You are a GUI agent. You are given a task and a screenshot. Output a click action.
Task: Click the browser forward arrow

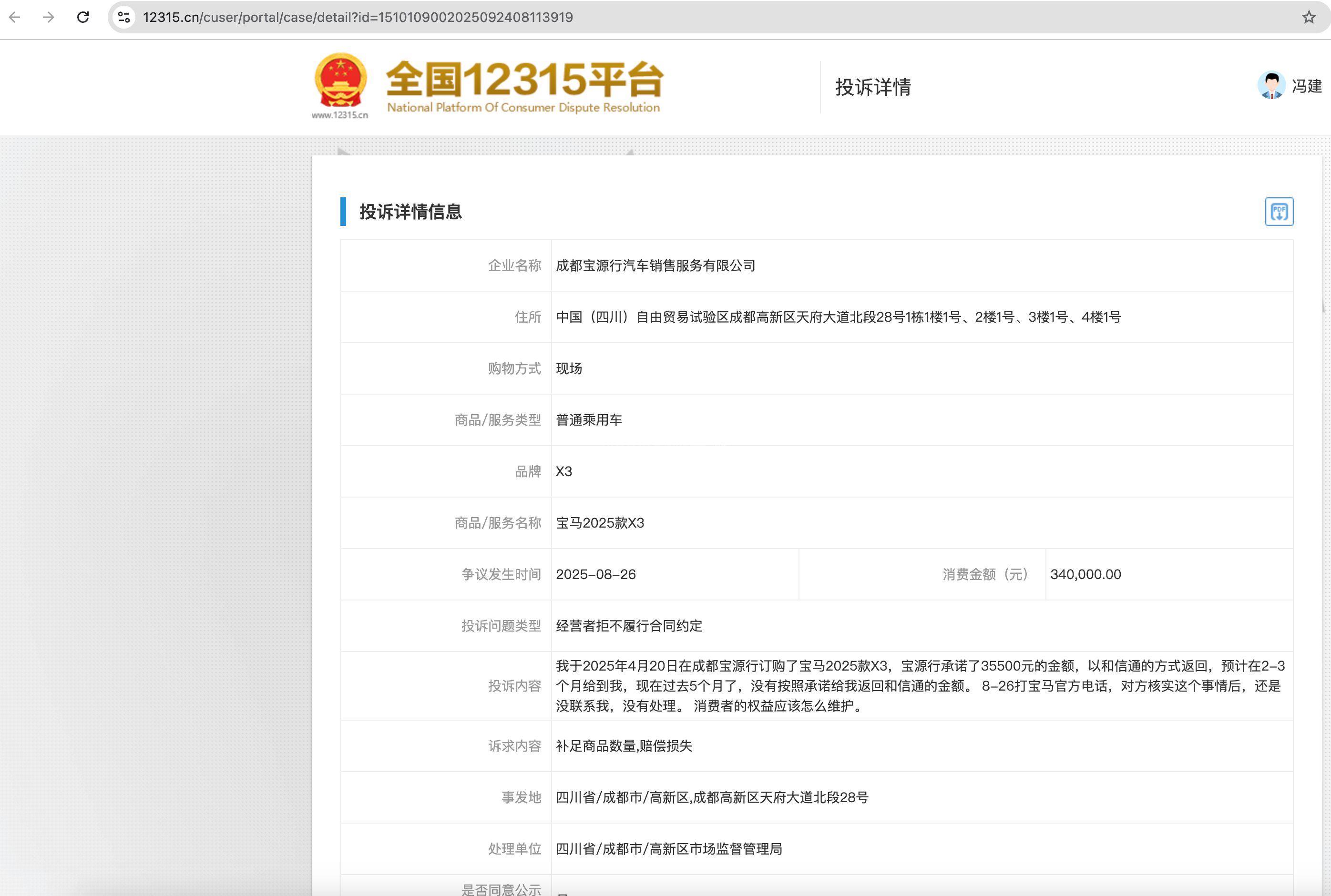[49, 17]
